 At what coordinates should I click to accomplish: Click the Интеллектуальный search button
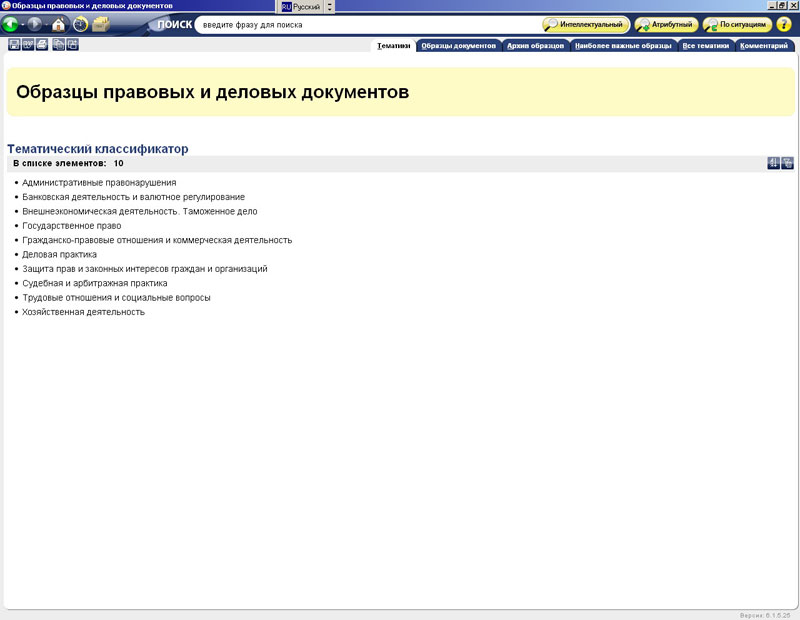[586, 24]
